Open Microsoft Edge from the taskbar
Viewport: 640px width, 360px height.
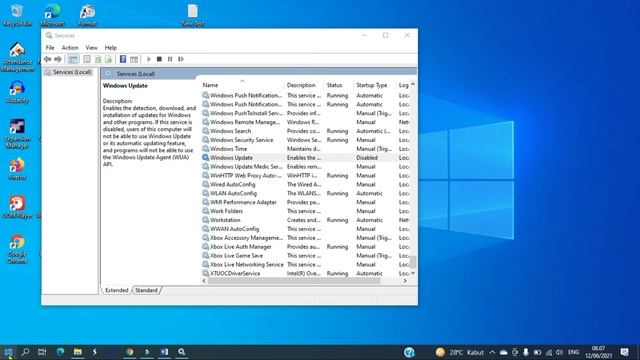(60, 352)
